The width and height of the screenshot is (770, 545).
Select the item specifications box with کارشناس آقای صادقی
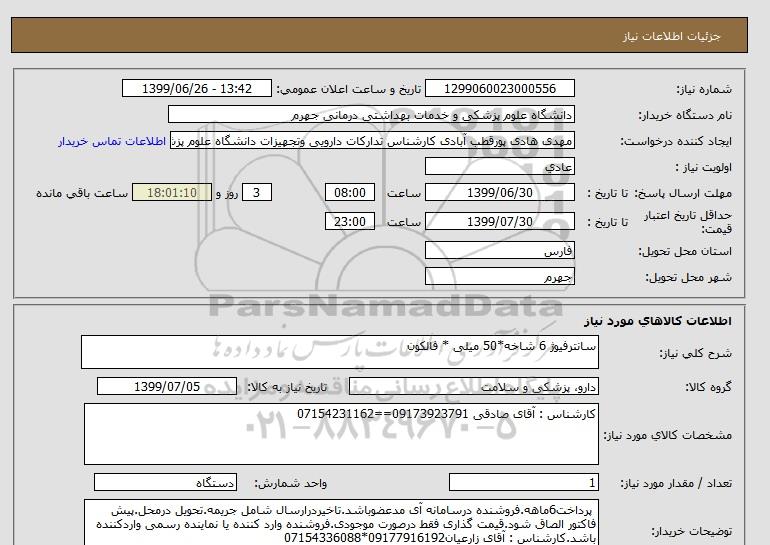[x=341, y=434]
